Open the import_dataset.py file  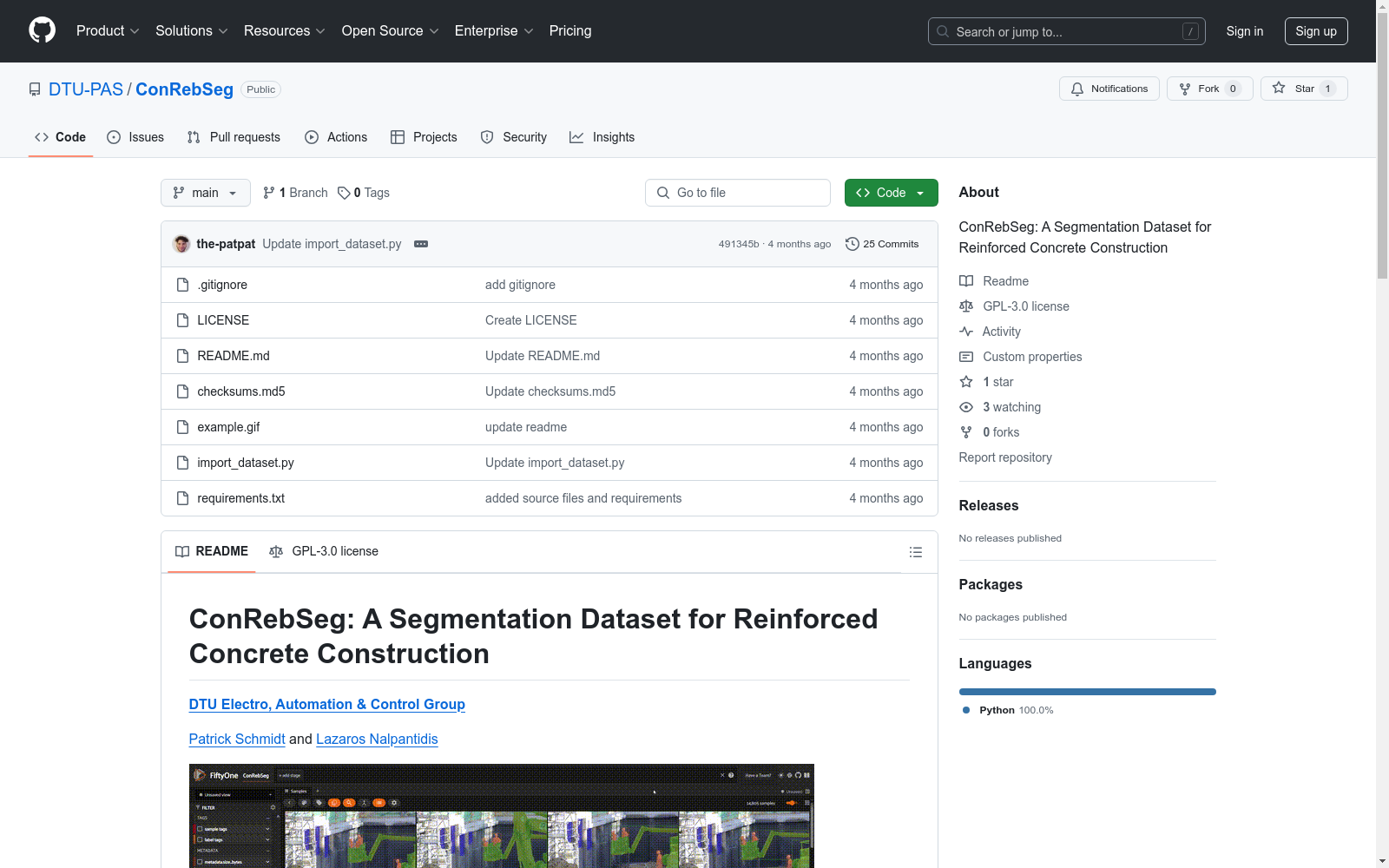tap(246, 463)
